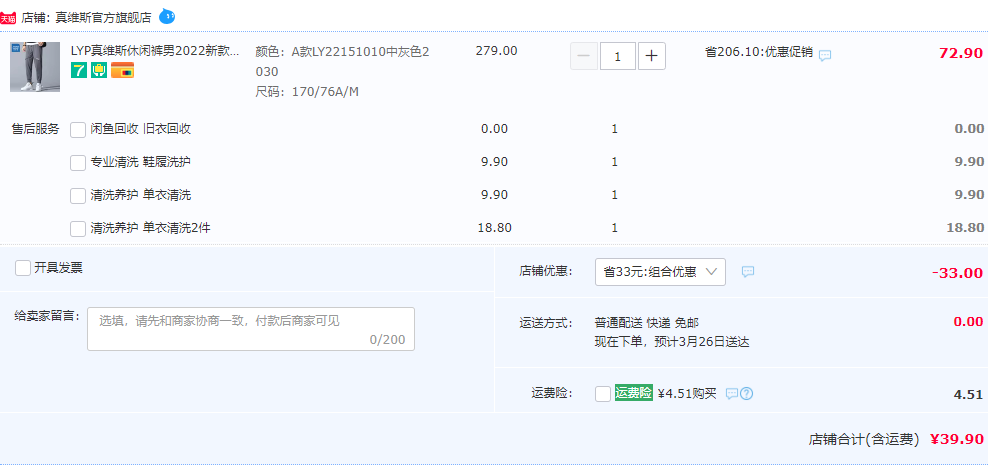Image resolution: width=988 pixels, height=465 pixels.
Task: Open the promotion details speech bubble icon
Action: point(825,55)
